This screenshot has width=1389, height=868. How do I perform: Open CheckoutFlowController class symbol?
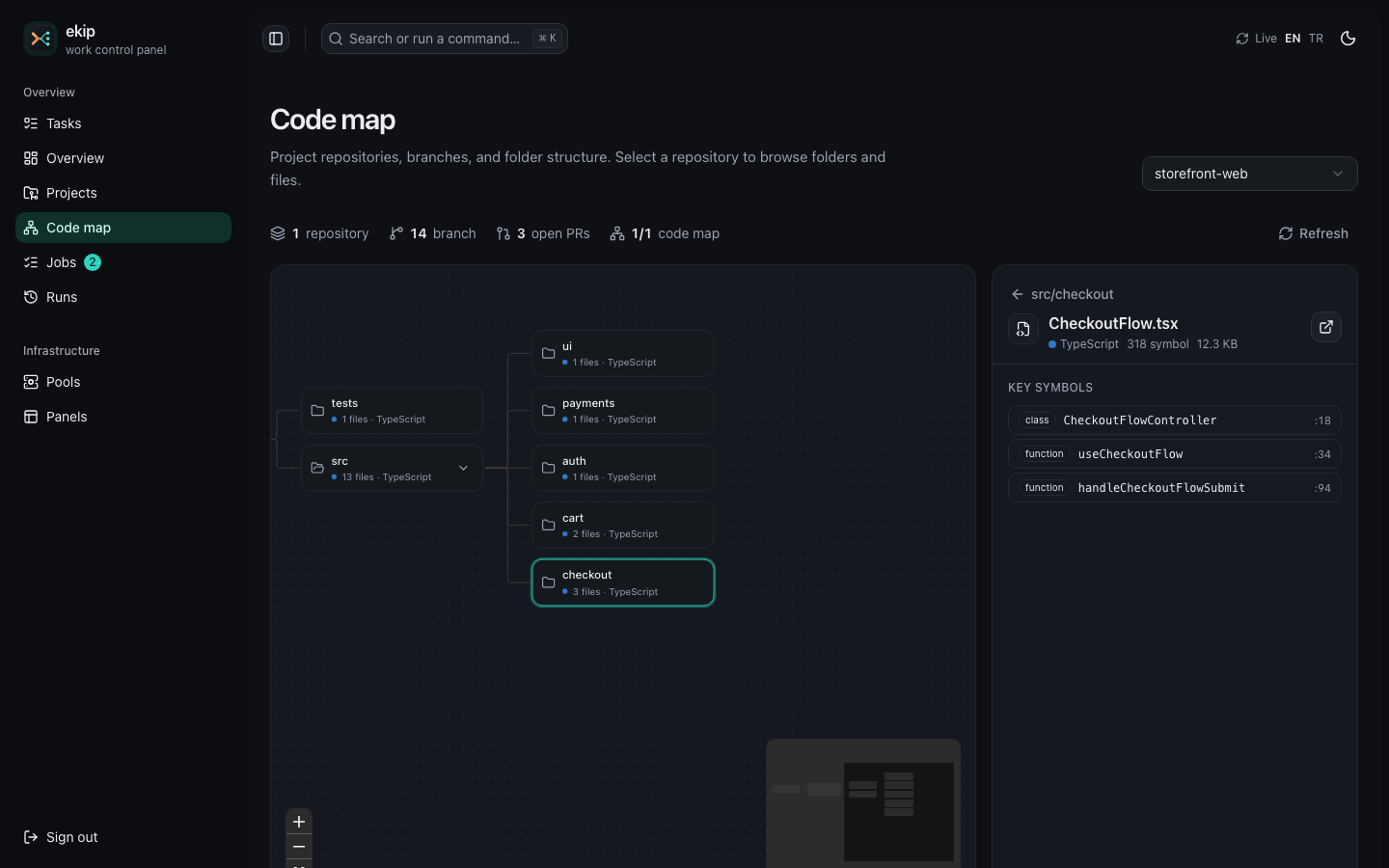pyautogui.click(x=1175, y=420)
